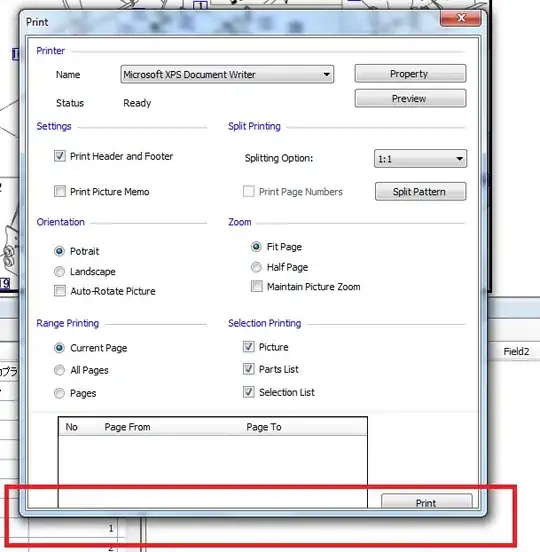
Task: Click the Ready status text
Action: click(x=137, y=103)
